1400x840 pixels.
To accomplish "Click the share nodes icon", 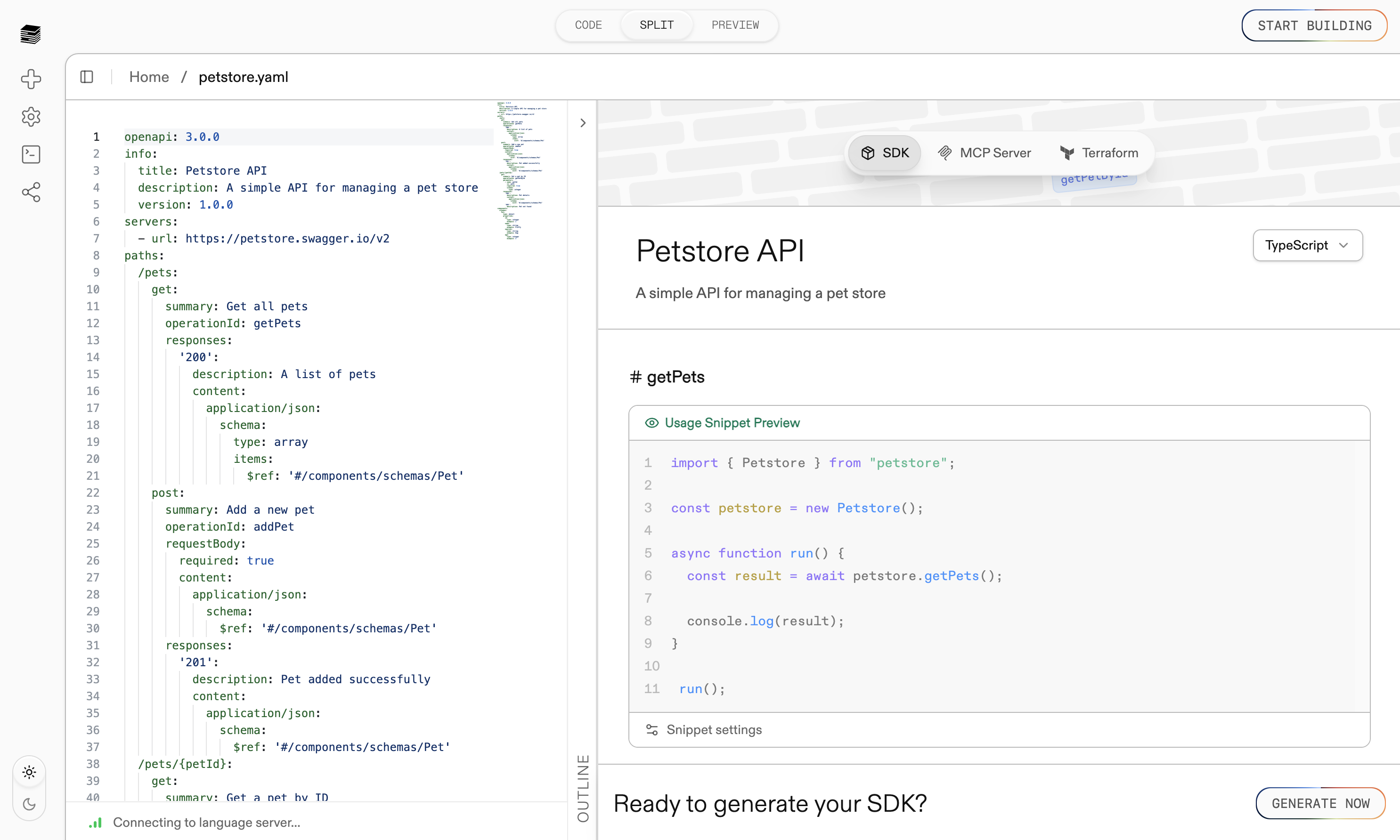I will click(x=31, y=192).
